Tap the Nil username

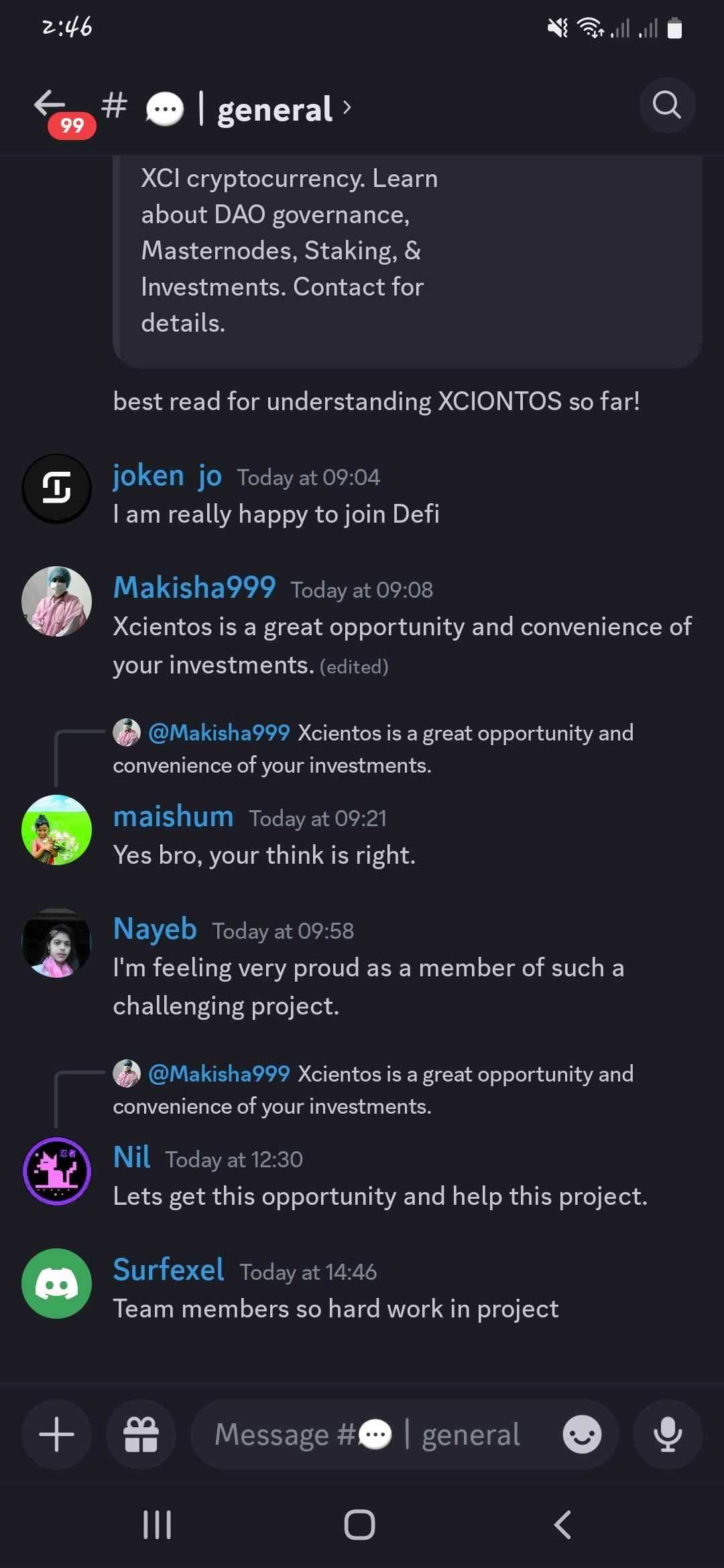click(x=132, y=1157)
